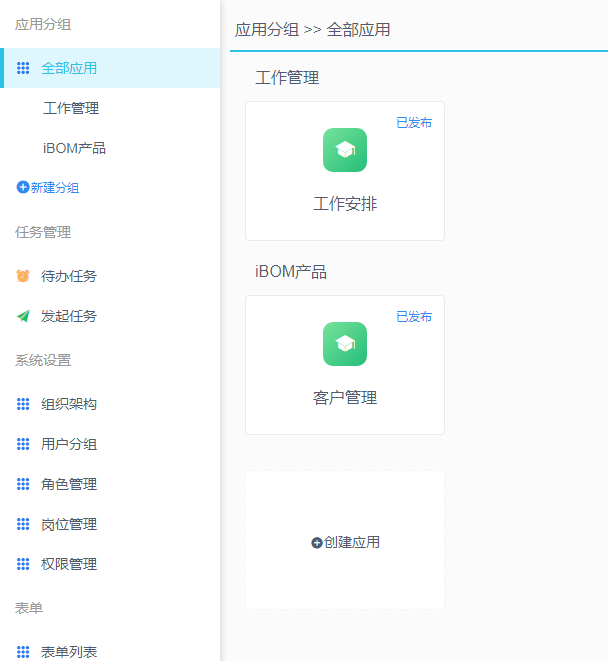Viewport: 608px width, 661px height.
Task: Click the alarm clock icon for 待办任务
Action: pos(23,276)
